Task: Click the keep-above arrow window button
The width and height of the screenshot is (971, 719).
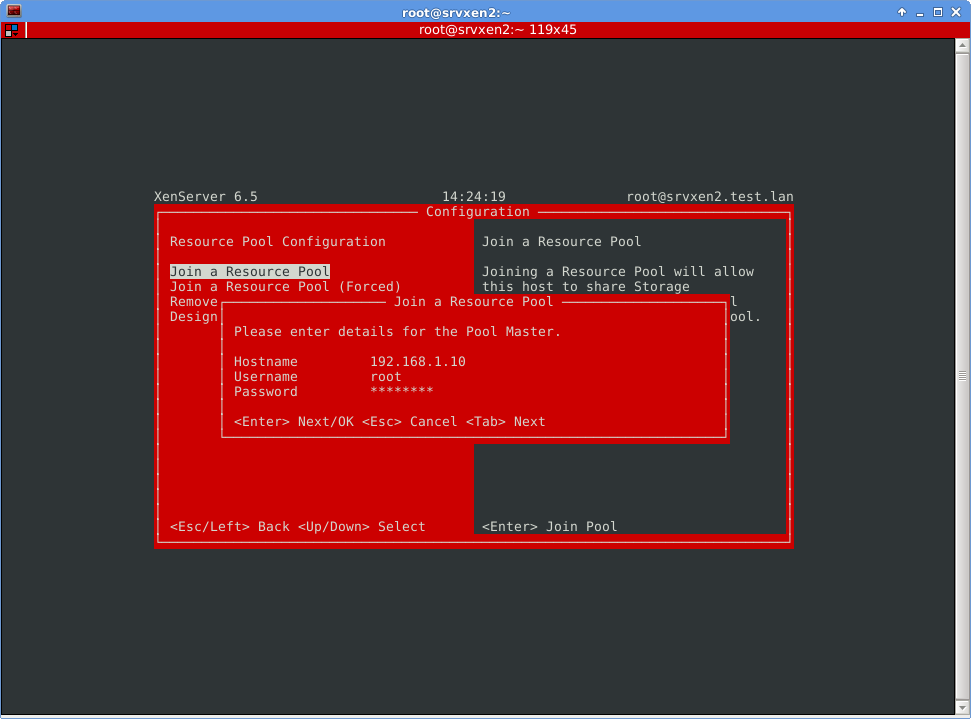Action: tap(902, 12)
